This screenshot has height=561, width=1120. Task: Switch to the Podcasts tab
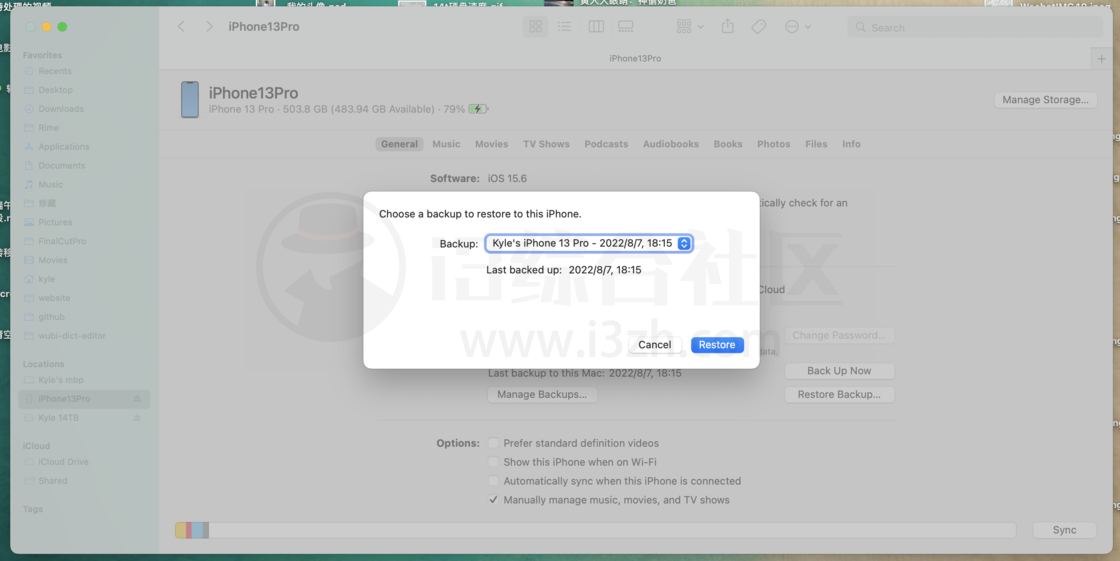coord(606,144)
